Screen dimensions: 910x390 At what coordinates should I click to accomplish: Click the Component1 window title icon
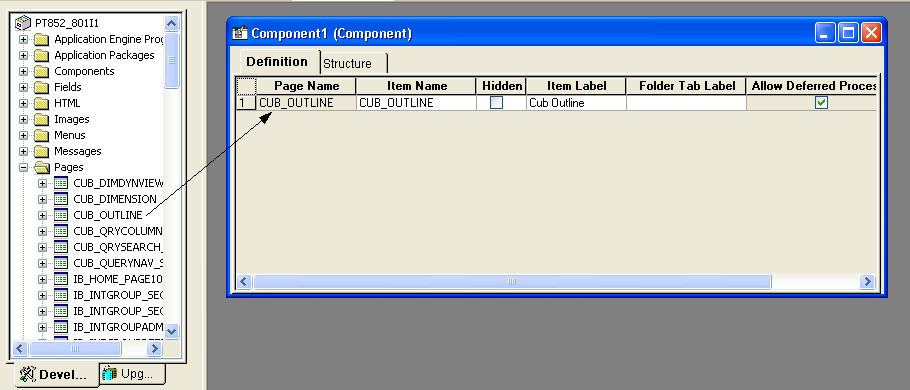(240, 33)
